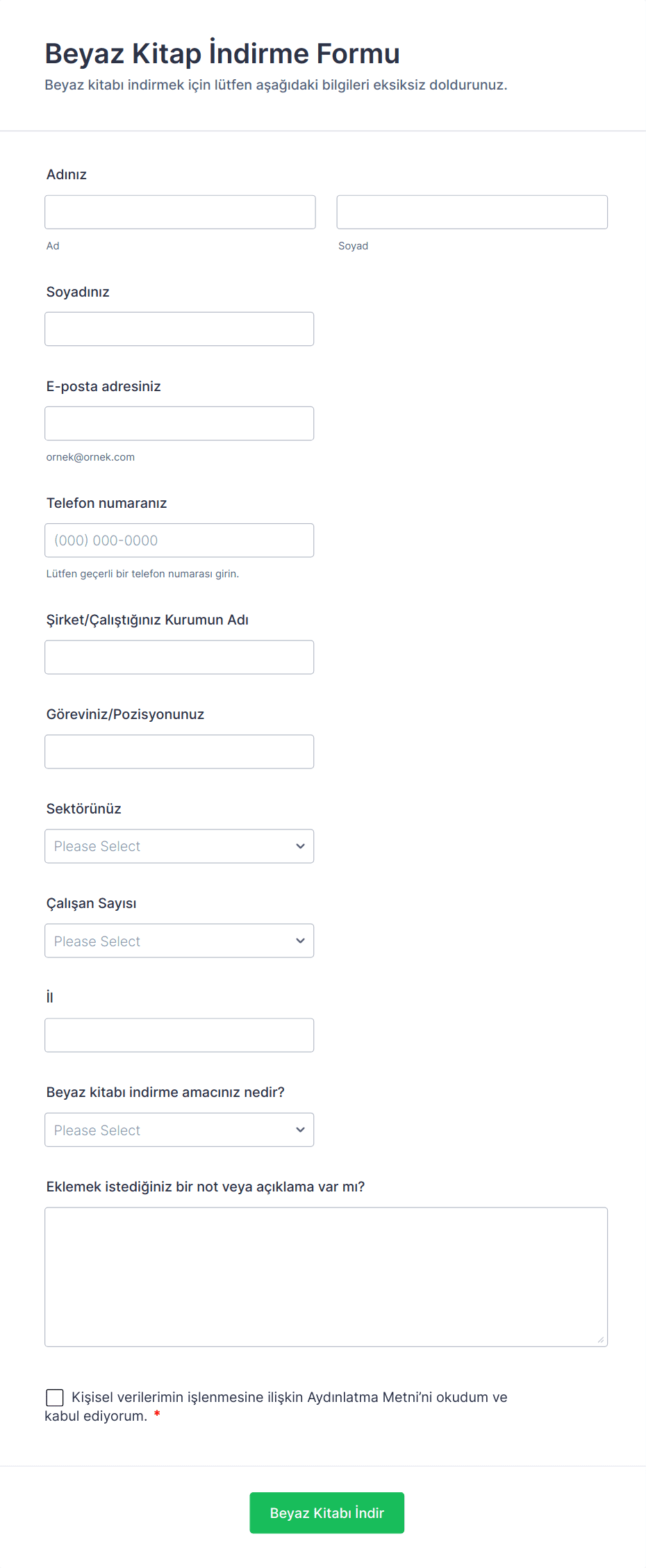Click the not veya açıklama textarea
This screenshot has height=1568, width=646.
point(326,1277)
